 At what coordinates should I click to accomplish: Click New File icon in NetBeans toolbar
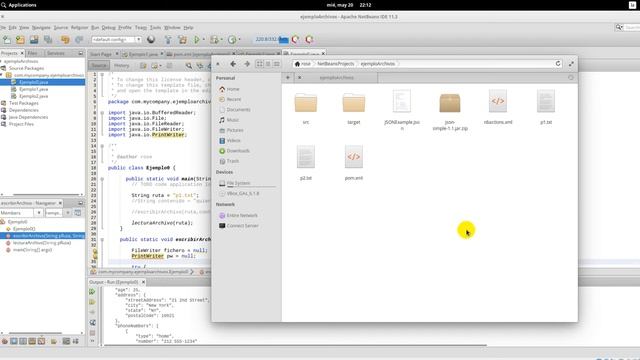pos(7,40)
